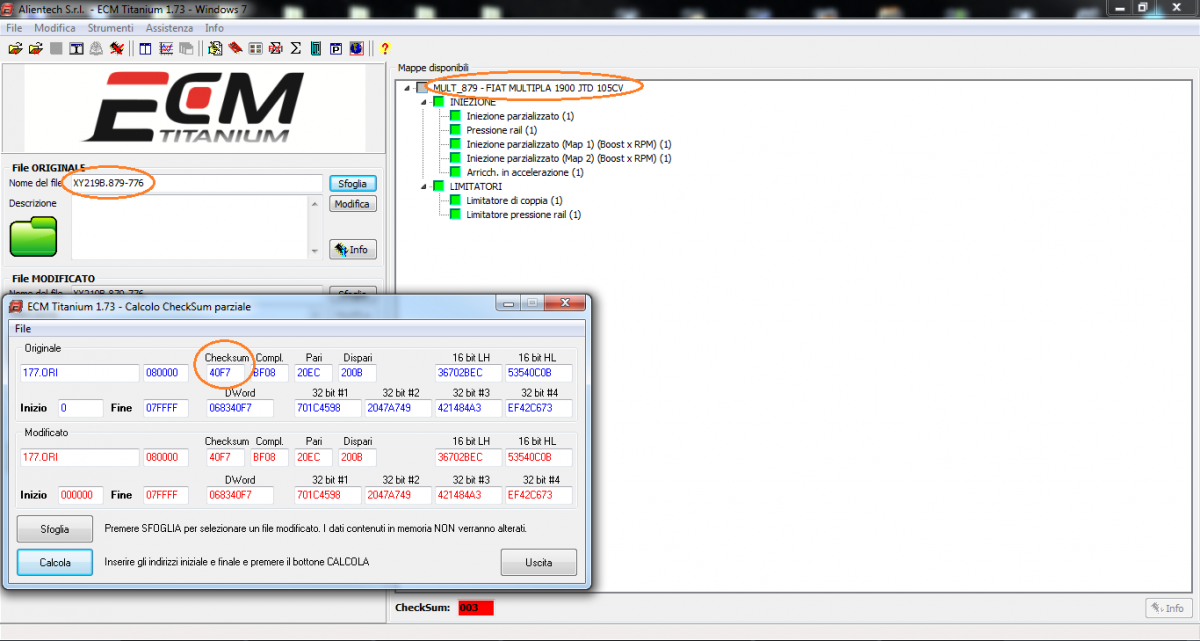Click the Uscita button
This screenshot has height=641, width=1200.
click(x=538, y=562)
